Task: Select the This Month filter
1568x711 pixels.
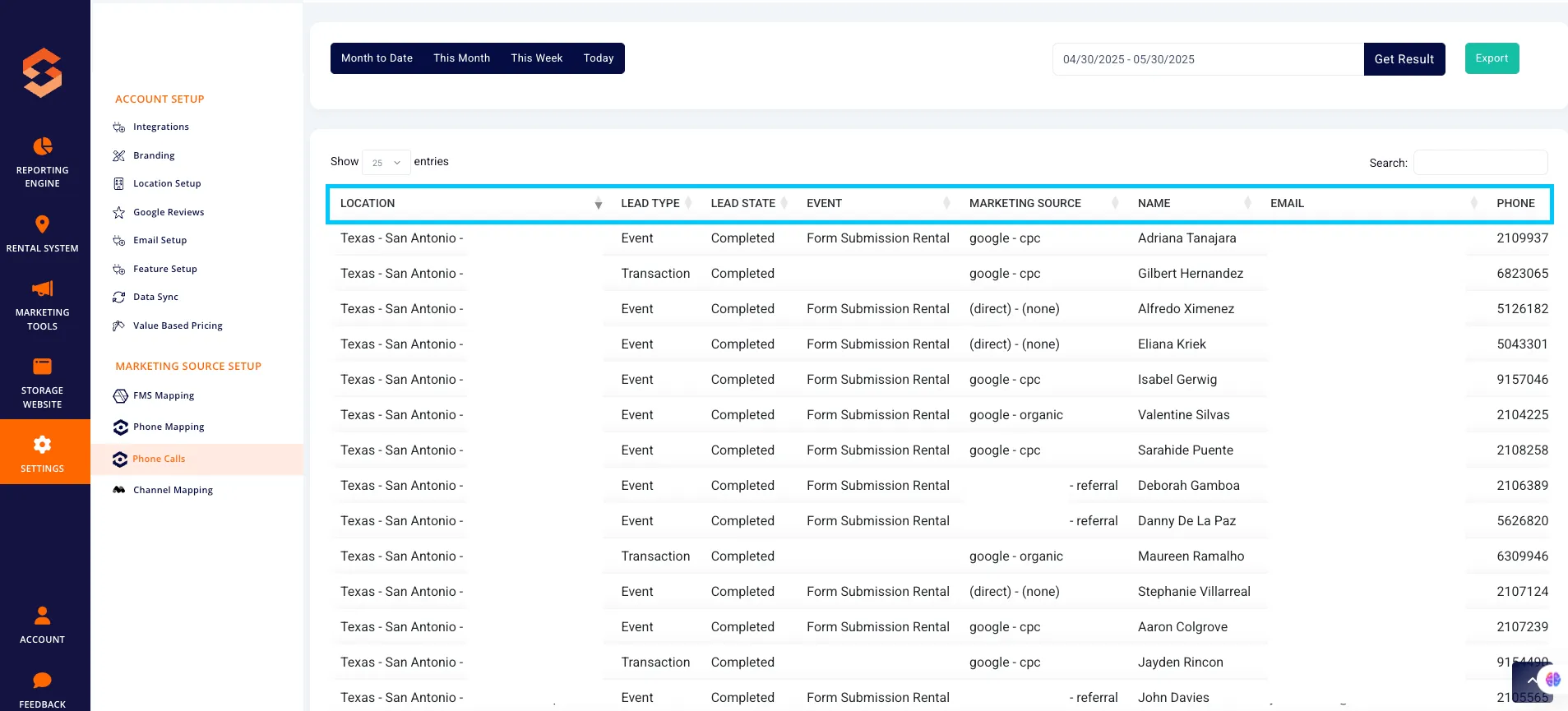Action: tap(462, 58)
